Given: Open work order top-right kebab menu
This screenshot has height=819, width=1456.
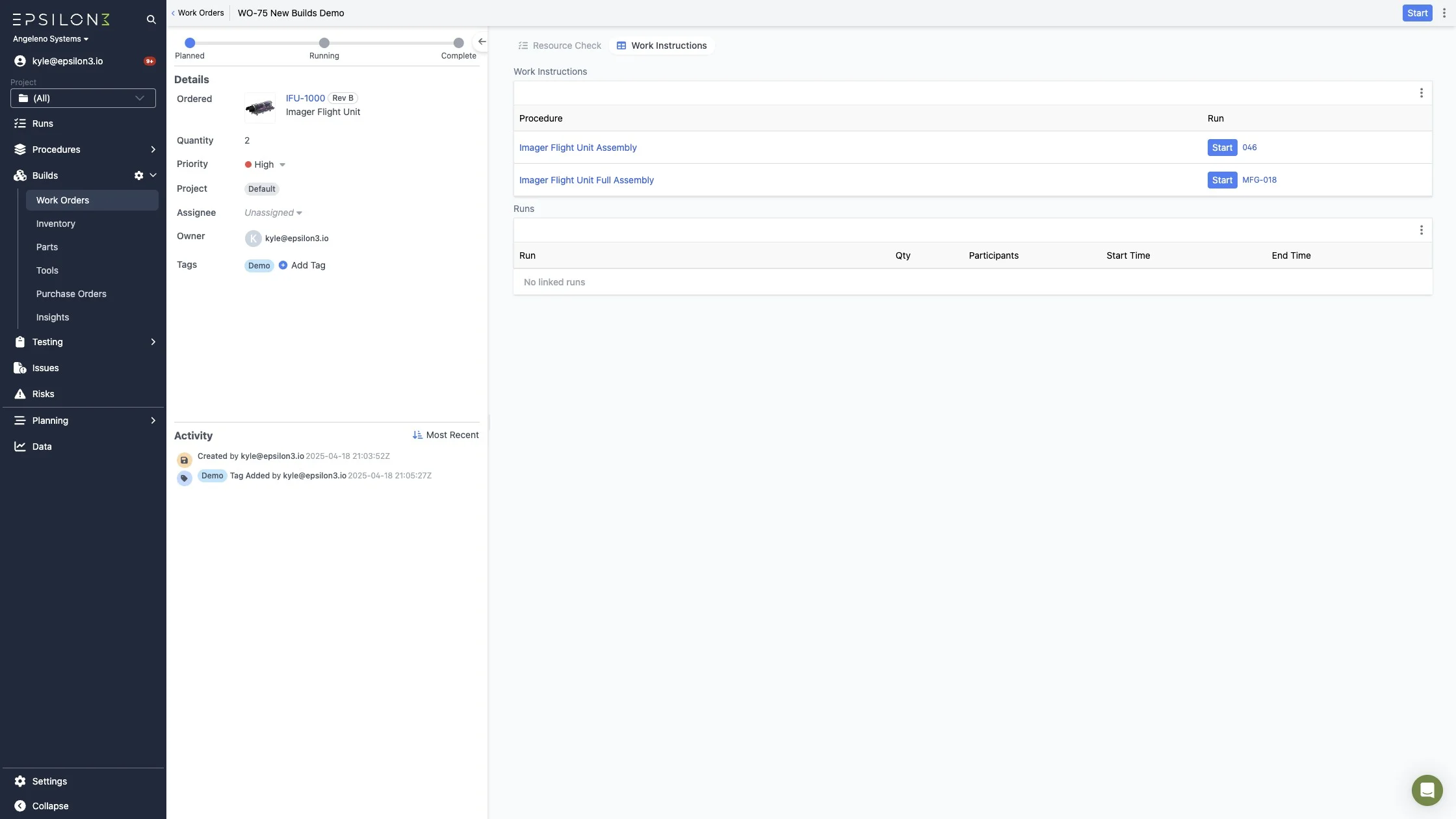Looking at the screenshot, I should point(1444,13).
